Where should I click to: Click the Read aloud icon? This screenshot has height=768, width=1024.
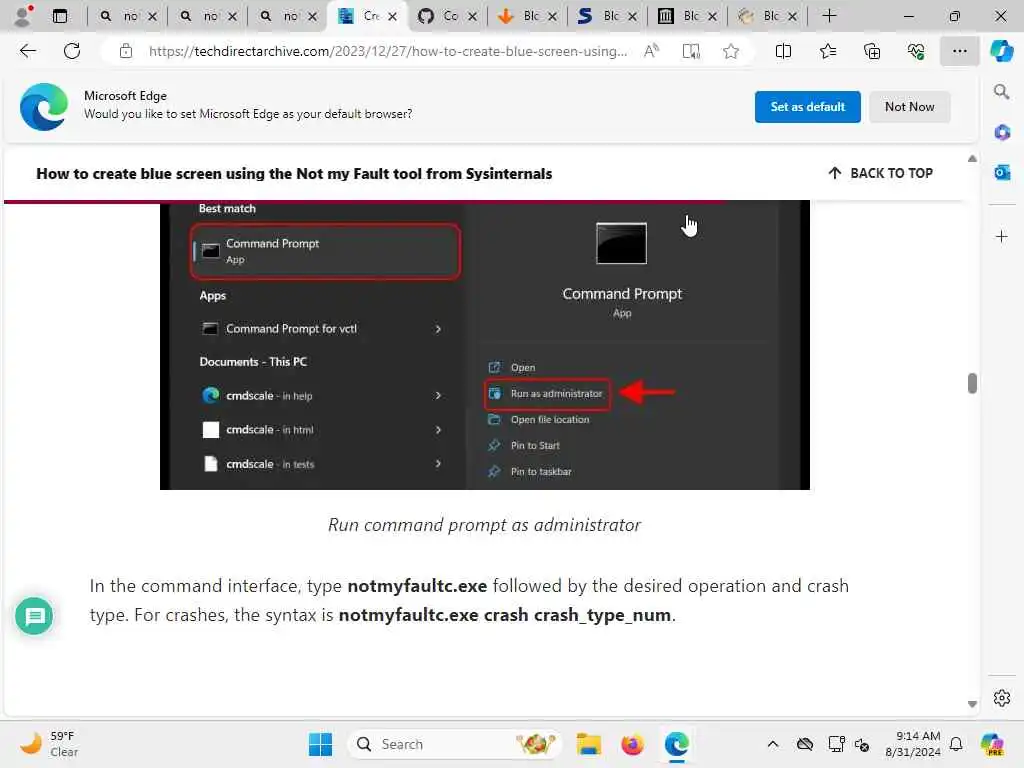[651, 51]
